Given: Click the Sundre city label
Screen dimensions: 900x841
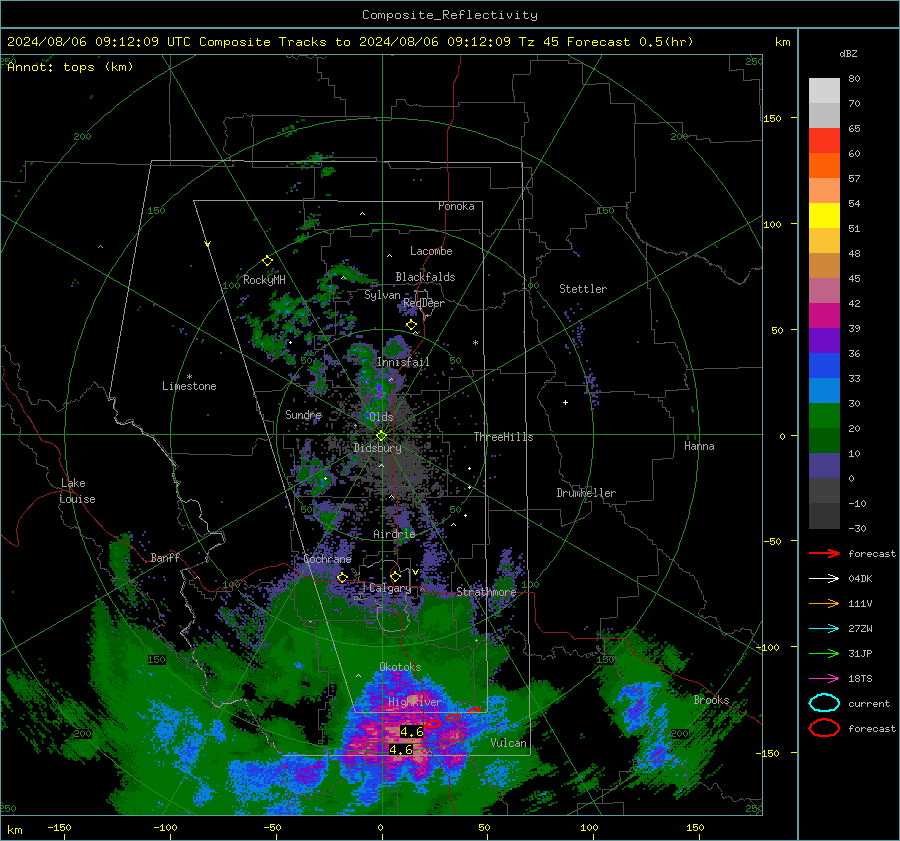Looking at the screenshot, I should [303, 414].
